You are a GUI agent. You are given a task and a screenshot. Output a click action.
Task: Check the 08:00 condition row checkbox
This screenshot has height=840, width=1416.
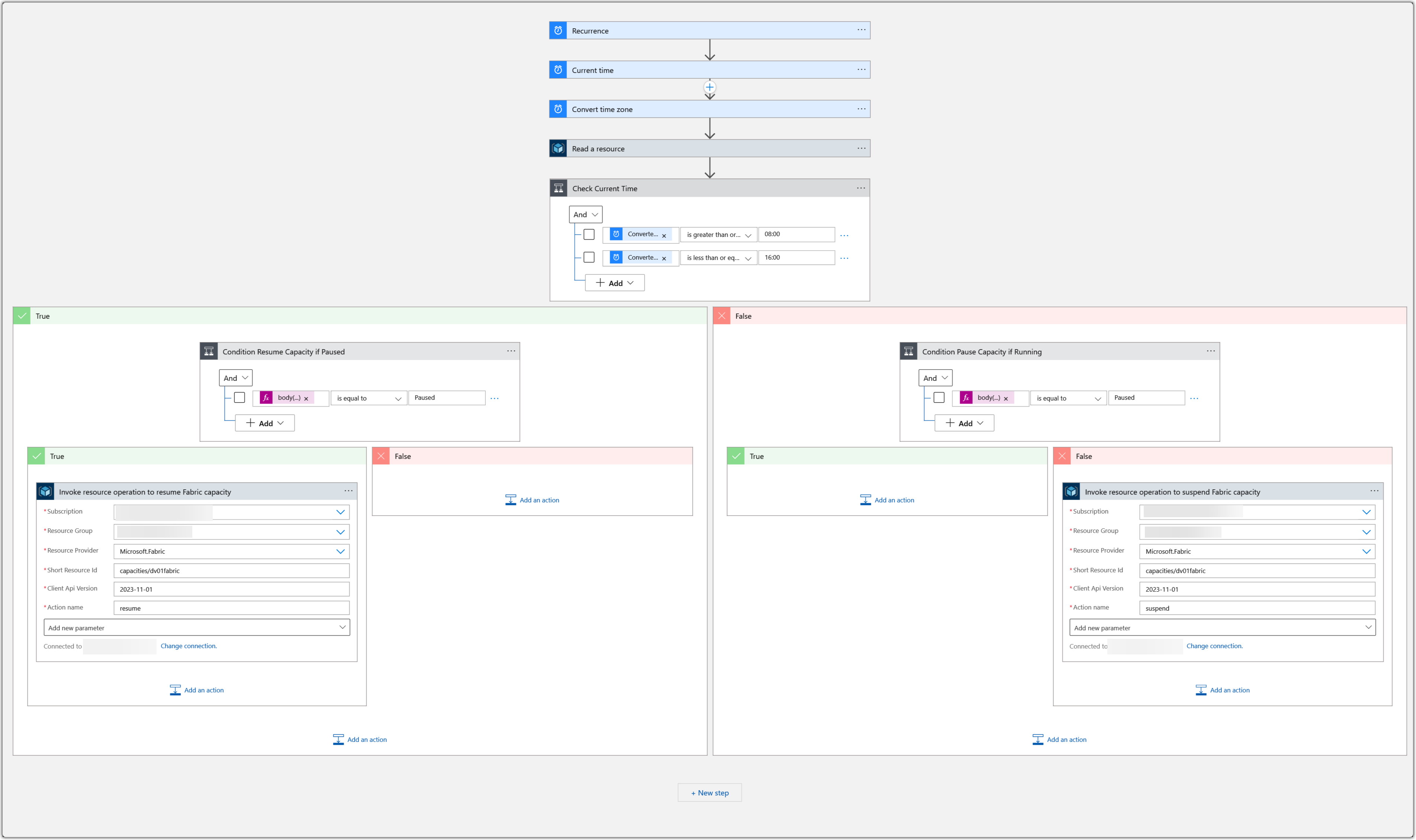[x=589, y=234]
